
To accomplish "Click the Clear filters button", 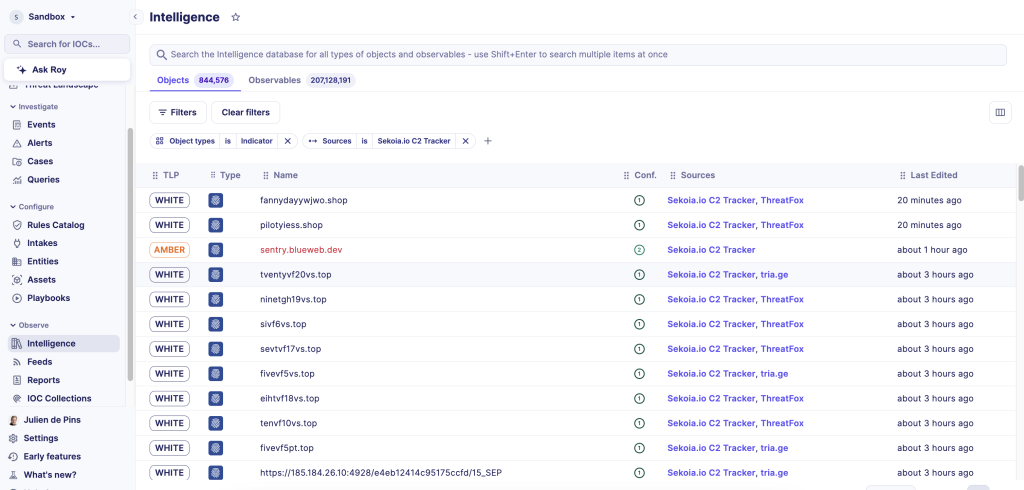I will [x=246, y=112].
